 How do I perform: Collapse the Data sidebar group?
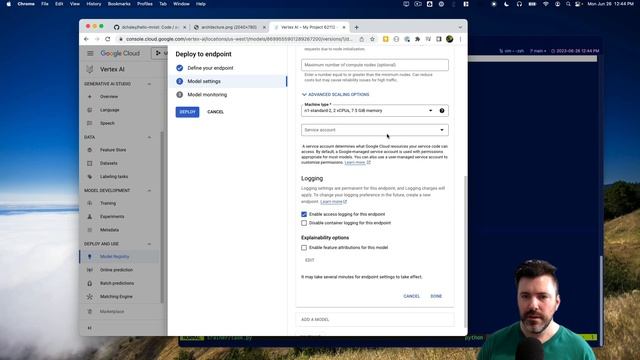coord(149,138)
